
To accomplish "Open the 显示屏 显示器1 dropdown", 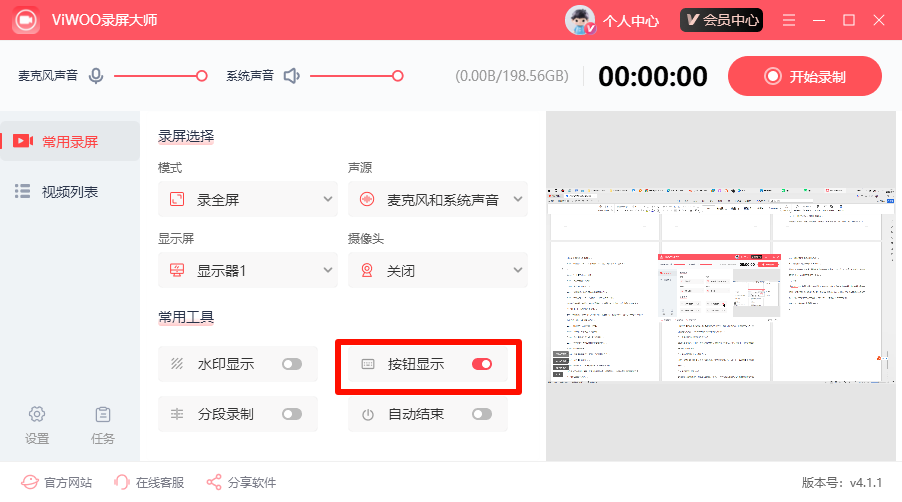I will (x=247, y=270).
